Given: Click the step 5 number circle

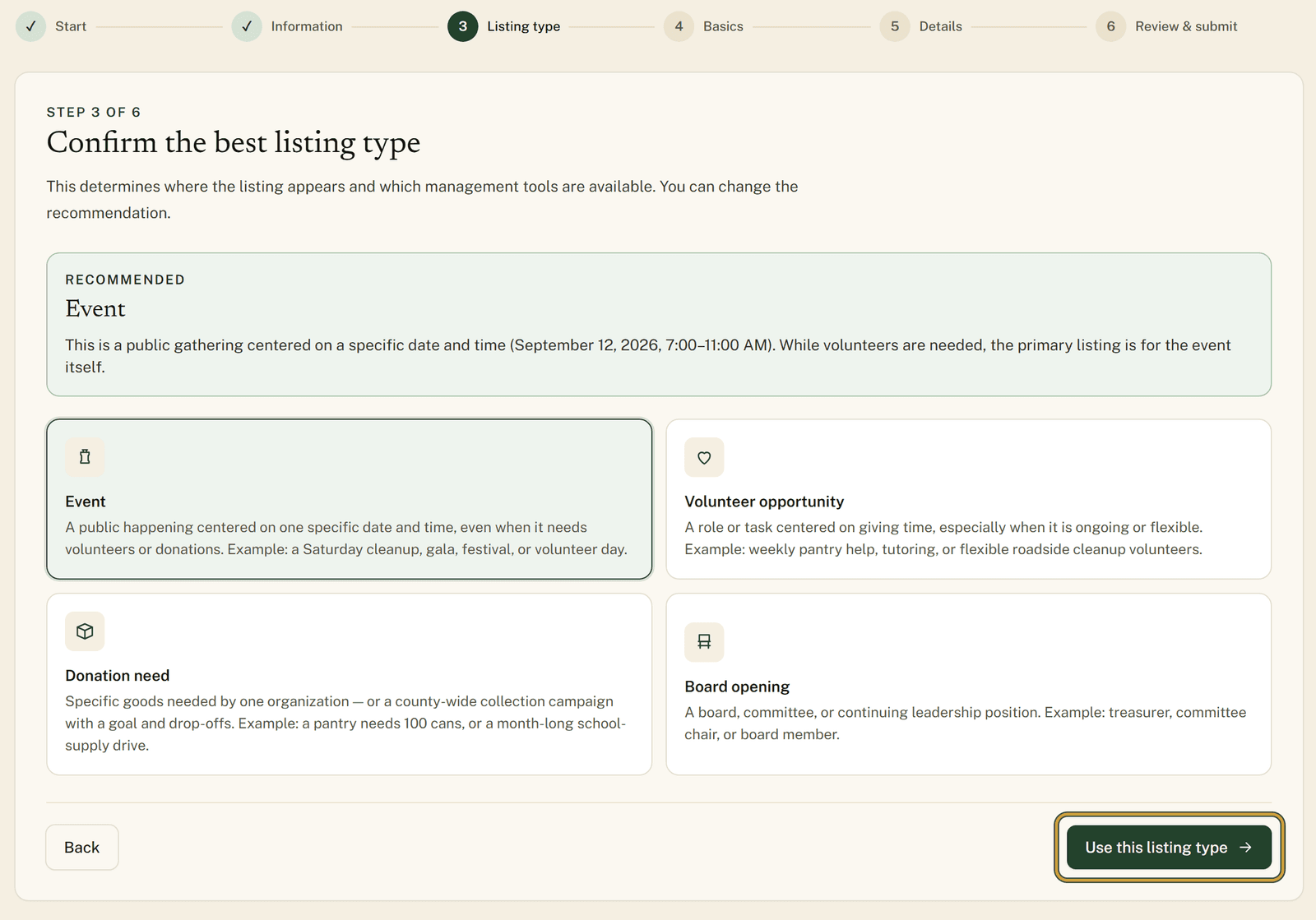Looking at the screenshot, I should tap(895, 26).
